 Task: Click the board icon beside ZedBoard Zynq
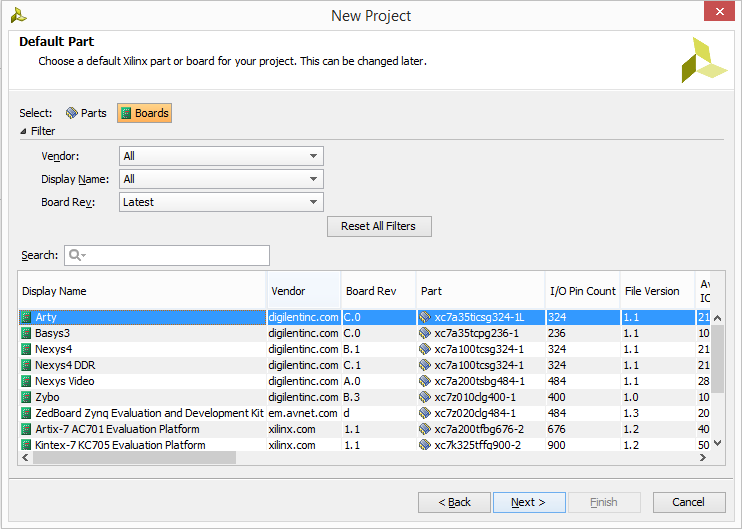tap(26, 414)
